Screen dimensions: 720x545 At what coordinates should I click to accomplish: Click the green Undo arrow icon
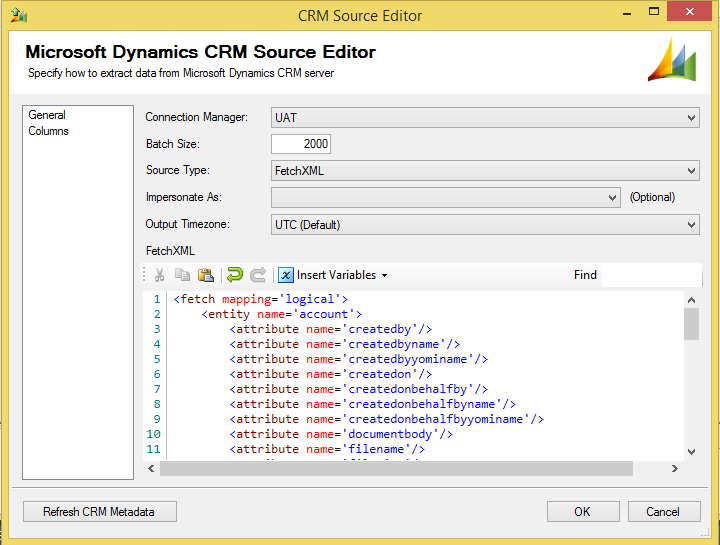(x=234, y=275)
